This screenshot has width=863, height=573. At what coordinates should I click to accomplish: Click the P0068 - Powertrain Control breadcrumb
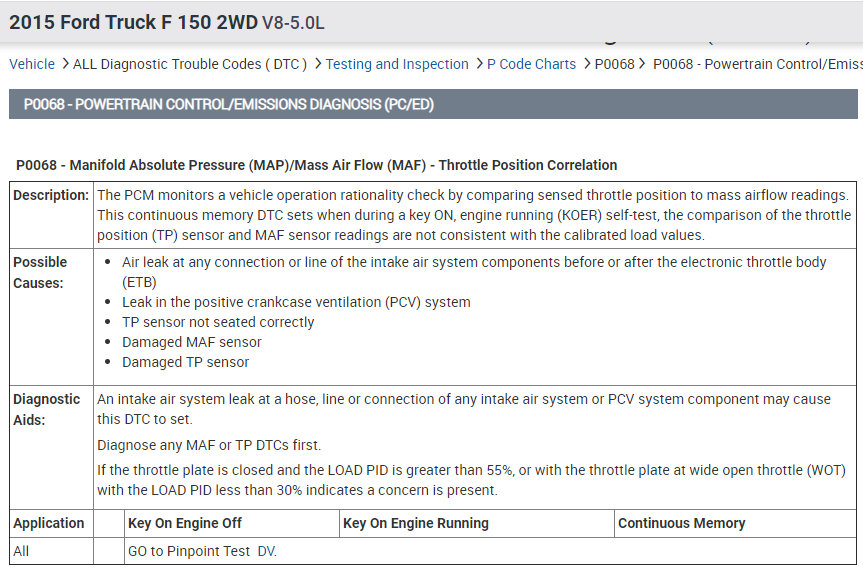(756, 64)
